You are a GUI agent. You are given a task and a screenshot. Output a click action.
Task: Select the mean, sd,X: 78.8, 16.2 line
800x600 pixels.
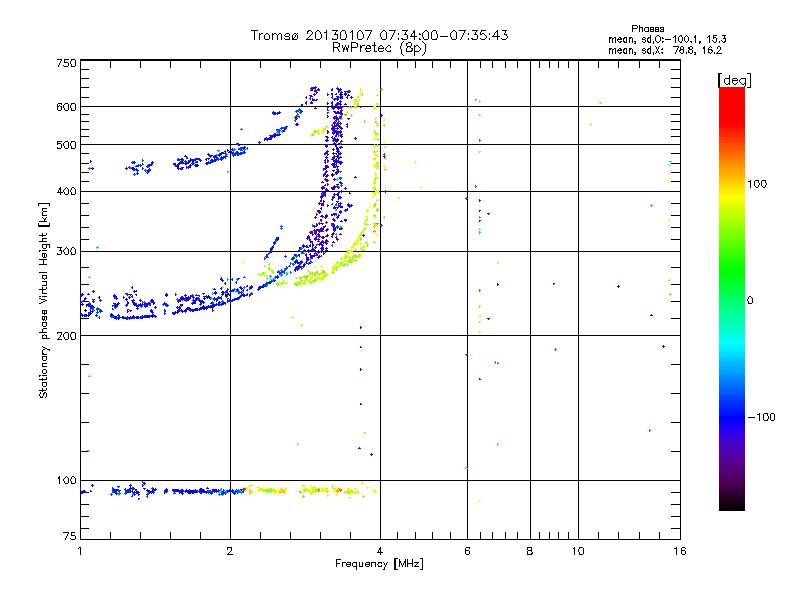(665, 50)
